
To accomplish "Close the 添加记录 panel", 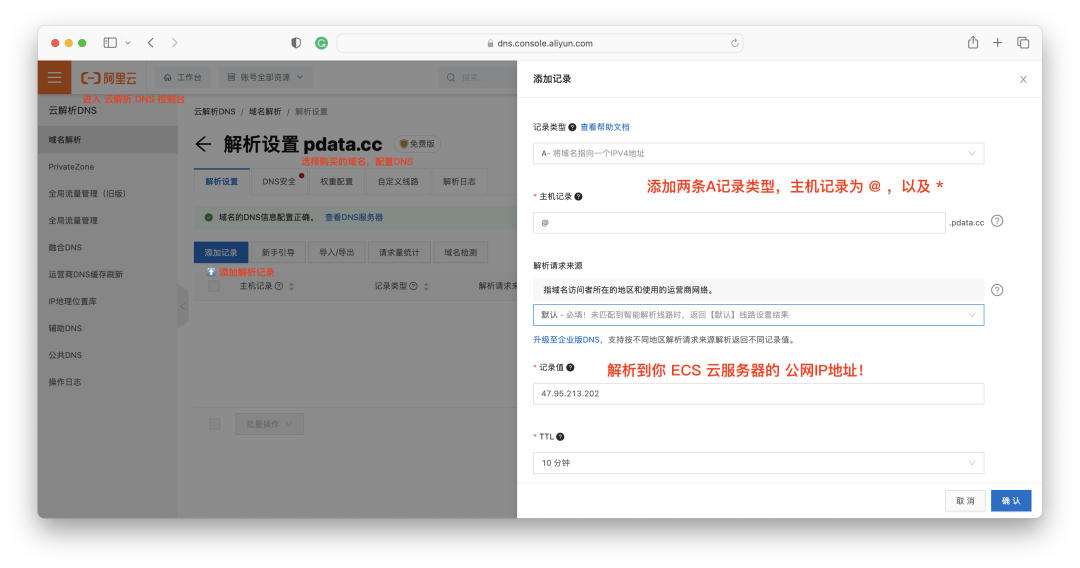I will (1023, 79).
